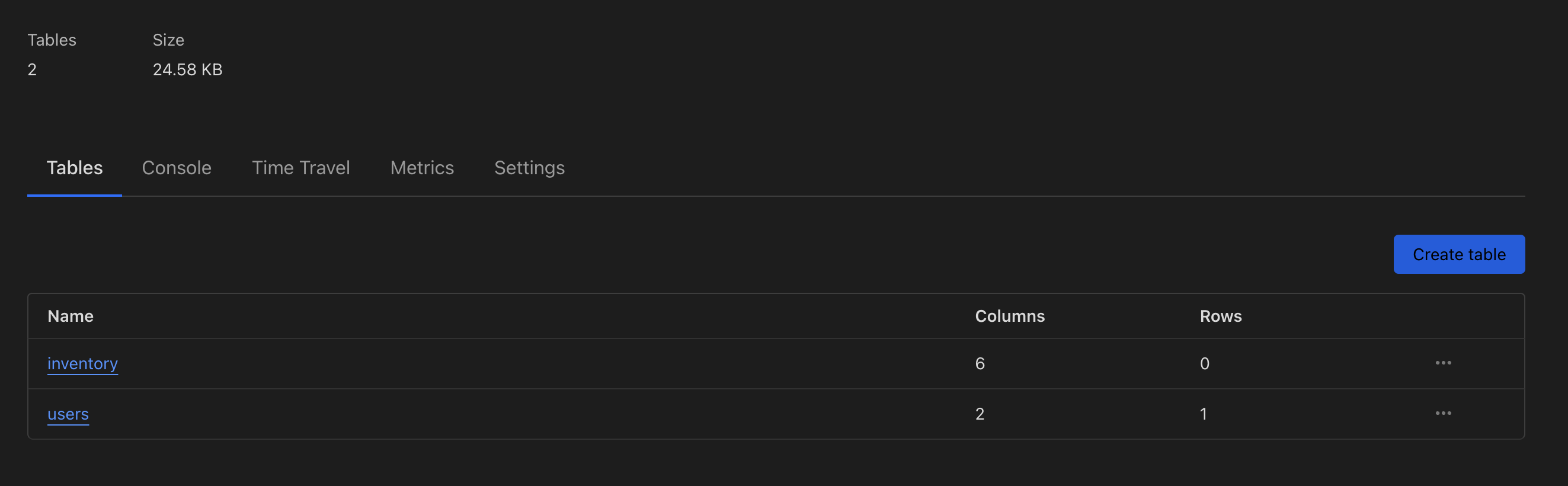The width and height of the screenshot is (1568, 486).
Task: Open the inventory row's more options menu
Action: point(1442,363)
